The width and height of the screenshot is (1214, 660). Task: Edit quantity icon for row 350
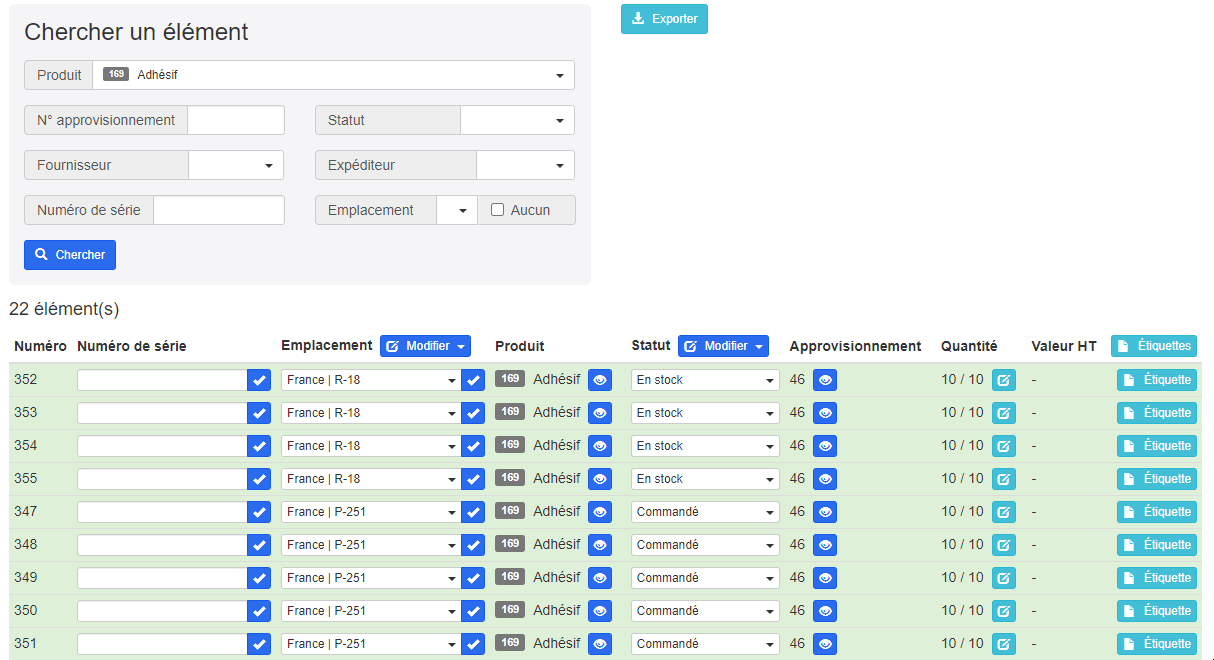pos(1003,611)
